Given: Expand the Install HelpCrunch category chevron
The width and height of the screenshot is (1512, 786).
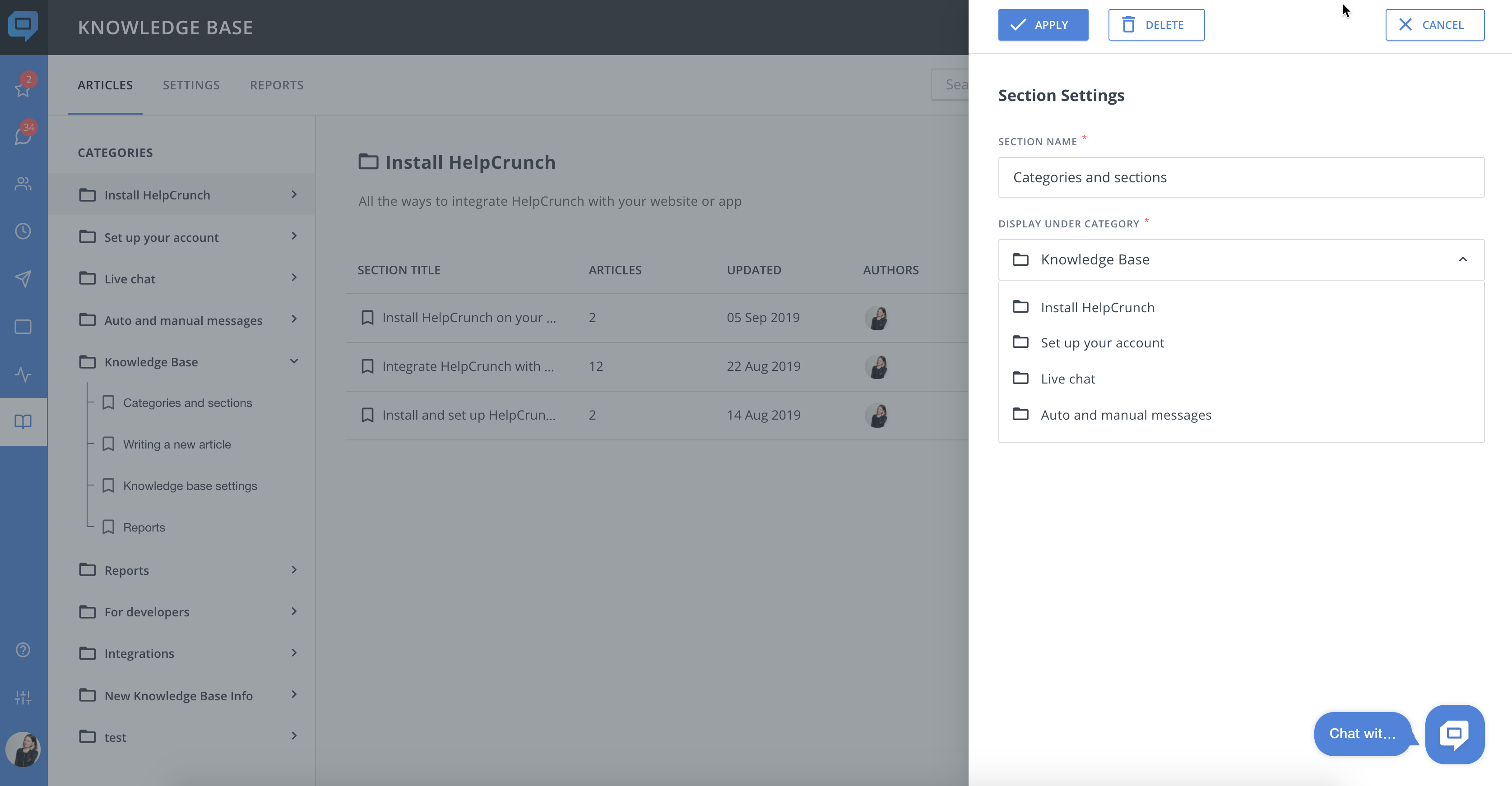Looking at the screenshot, I should (x=294, y=194).
